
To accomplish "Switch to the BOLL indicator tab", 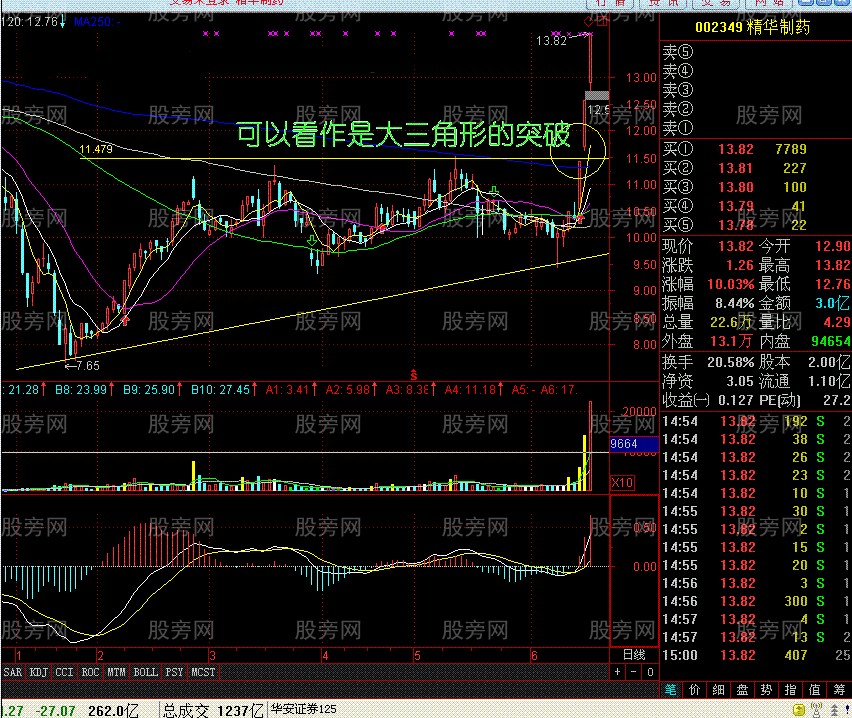I will click(x=146, y=672).
